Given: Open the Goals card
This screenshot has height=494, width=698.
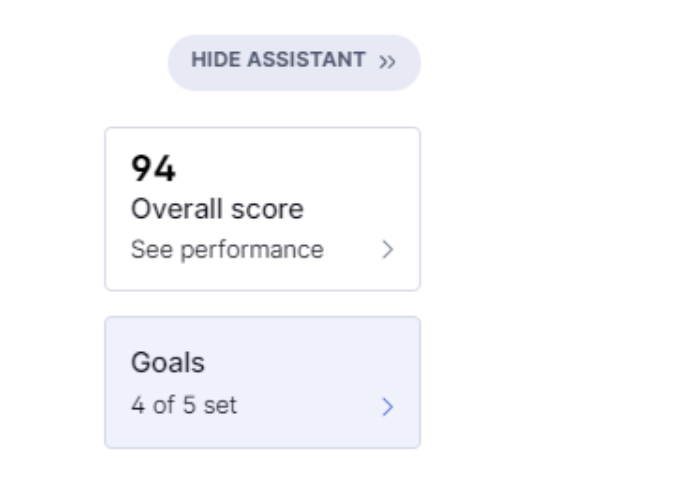Looking at the screenshot, I should pyautogui.click(x=263, y=383).
